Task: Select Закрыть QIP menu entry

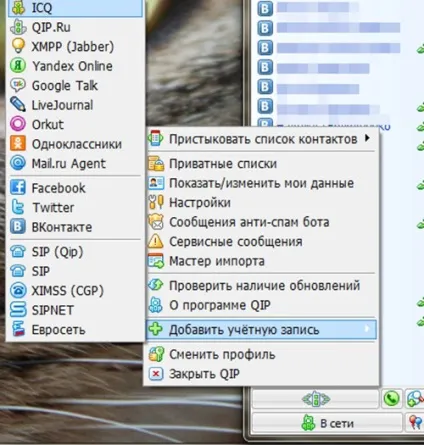Action: coord(262,374)
